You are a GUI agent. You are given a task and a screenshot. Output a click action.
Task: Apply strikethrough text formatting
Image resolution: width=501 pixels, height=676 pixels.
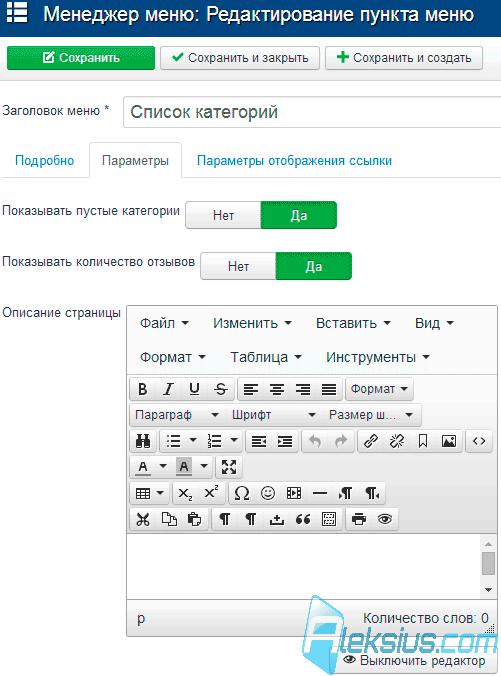tap(221, 389)
